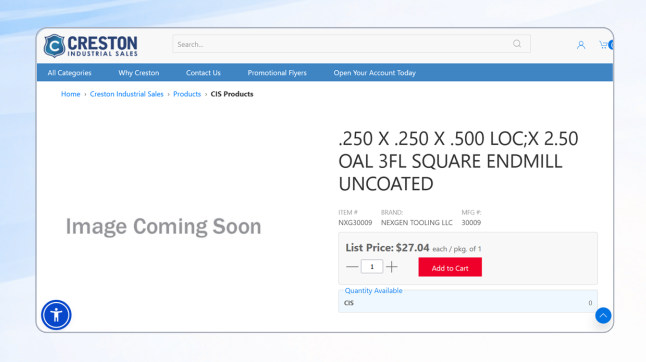Screen dimensions: 646x362
Task: Click the scroll-to-top arrow button
Action: (603, 315)
